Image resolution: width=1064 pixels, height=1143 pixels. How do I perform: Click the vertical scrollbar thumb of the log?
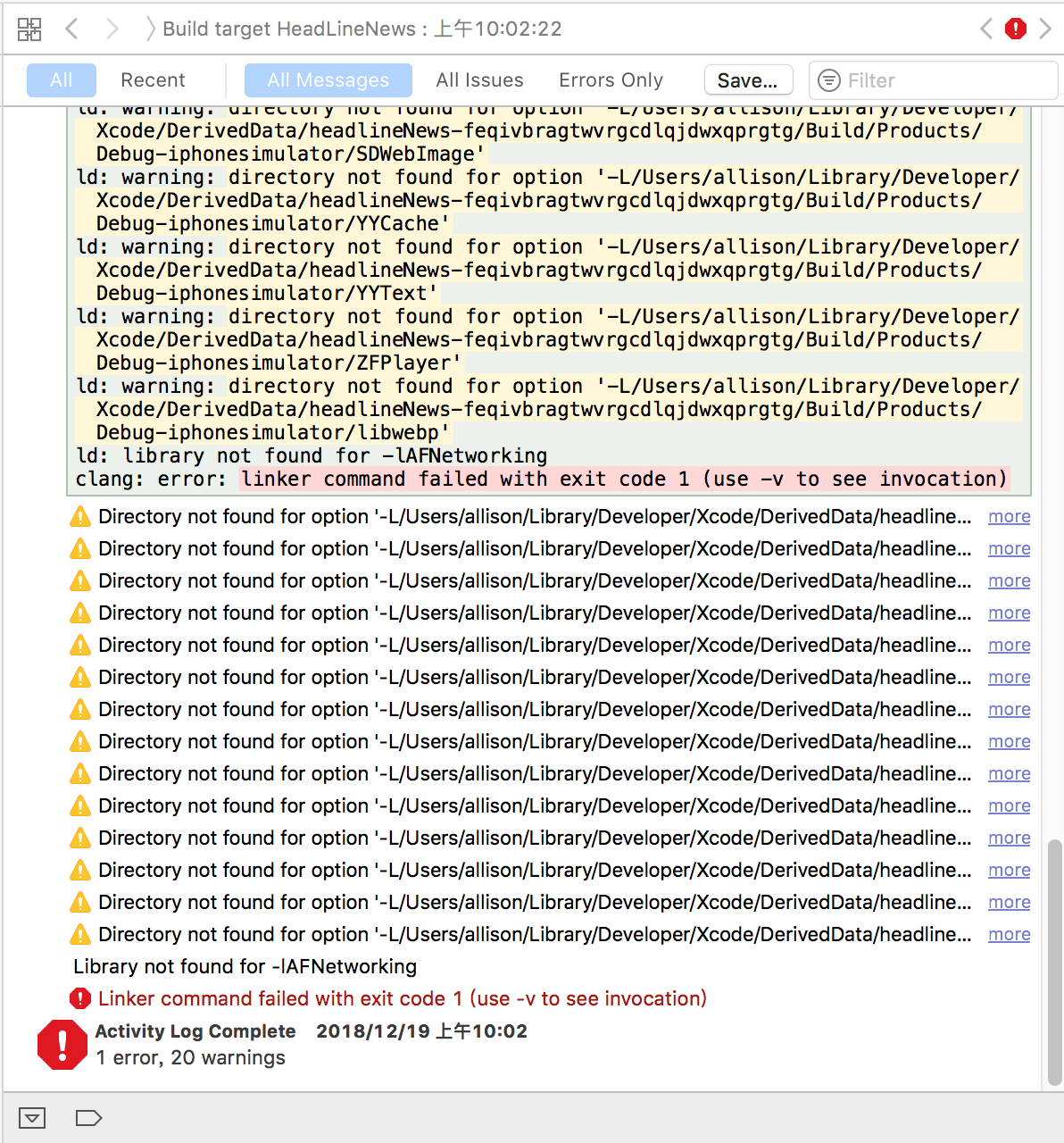1055,962
